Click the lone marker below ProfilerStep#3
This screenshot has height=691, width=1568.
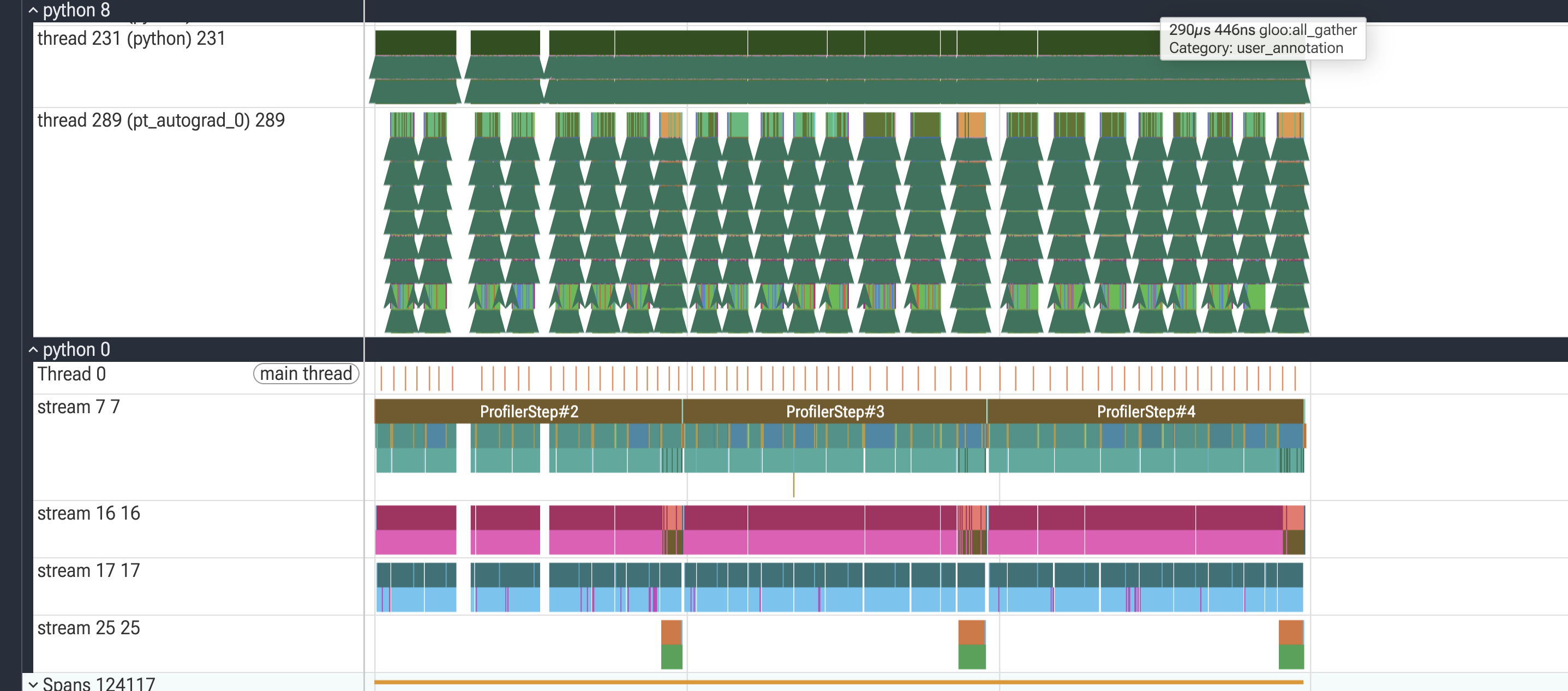coord(793,485)
